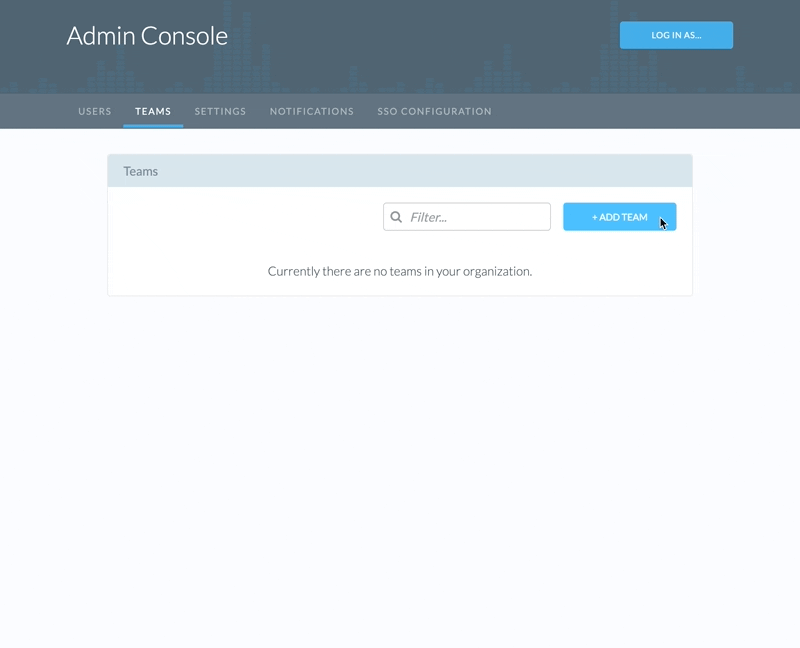Click the Teams panel header
The height and width of the screenshot is (648, 800).
[x=400, y=171]
